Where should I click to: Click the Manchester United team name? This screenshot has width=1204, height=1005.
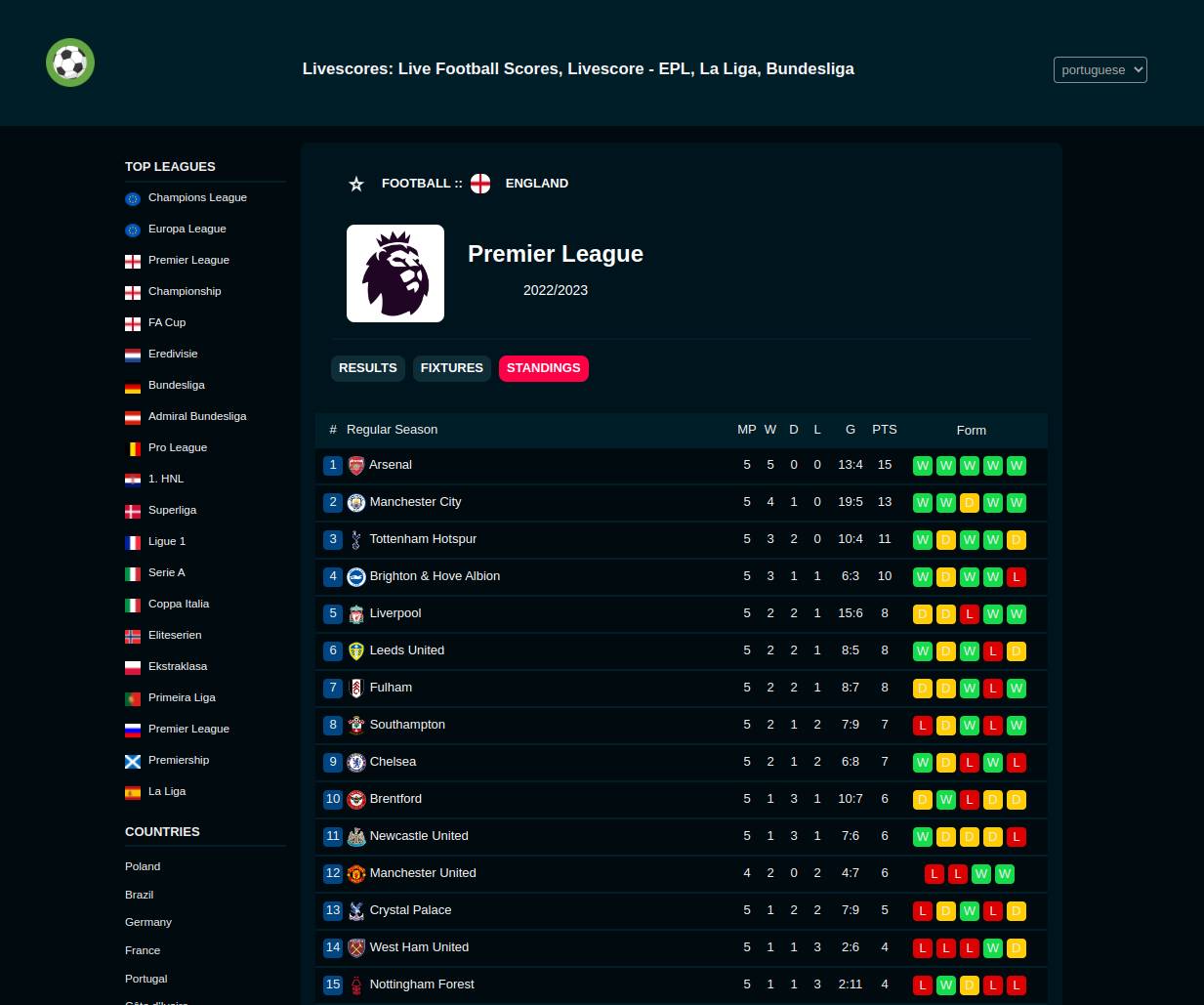click(x=423, y=873)
